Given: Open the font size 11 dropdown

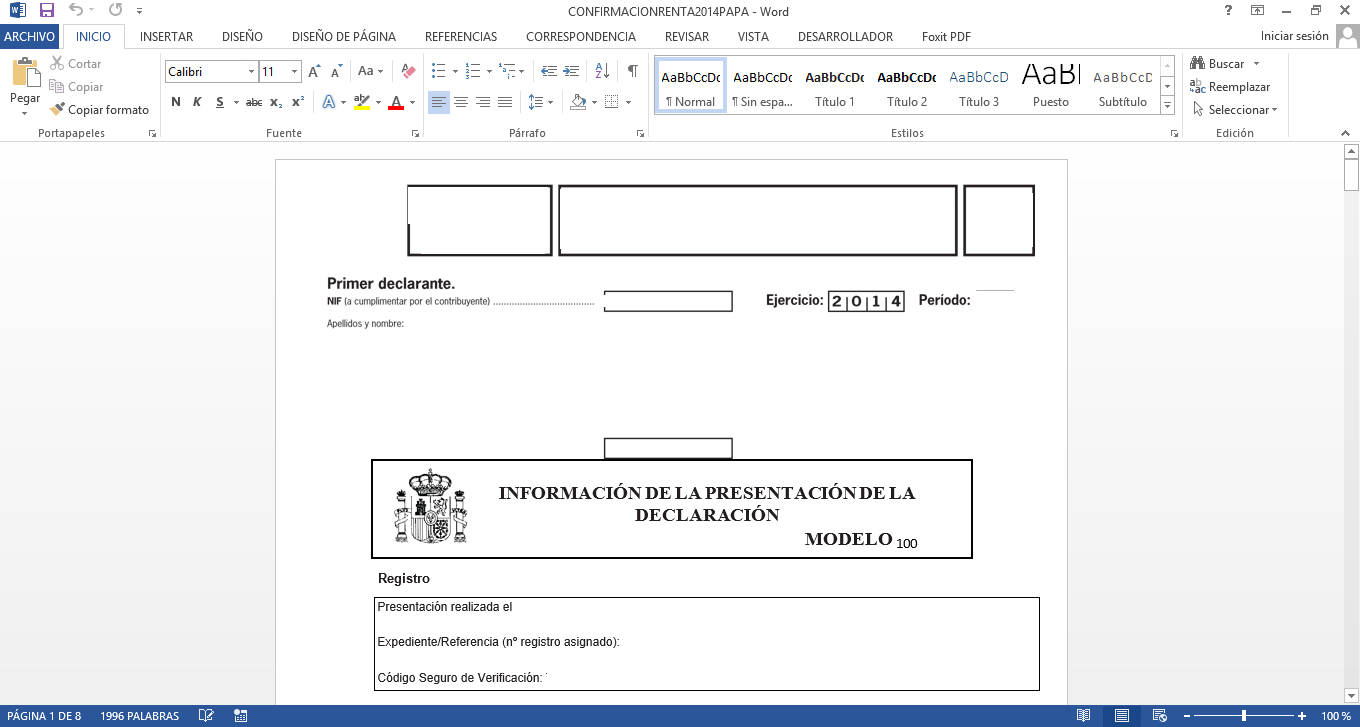Looking at the screenshot, I should point(294,72).
